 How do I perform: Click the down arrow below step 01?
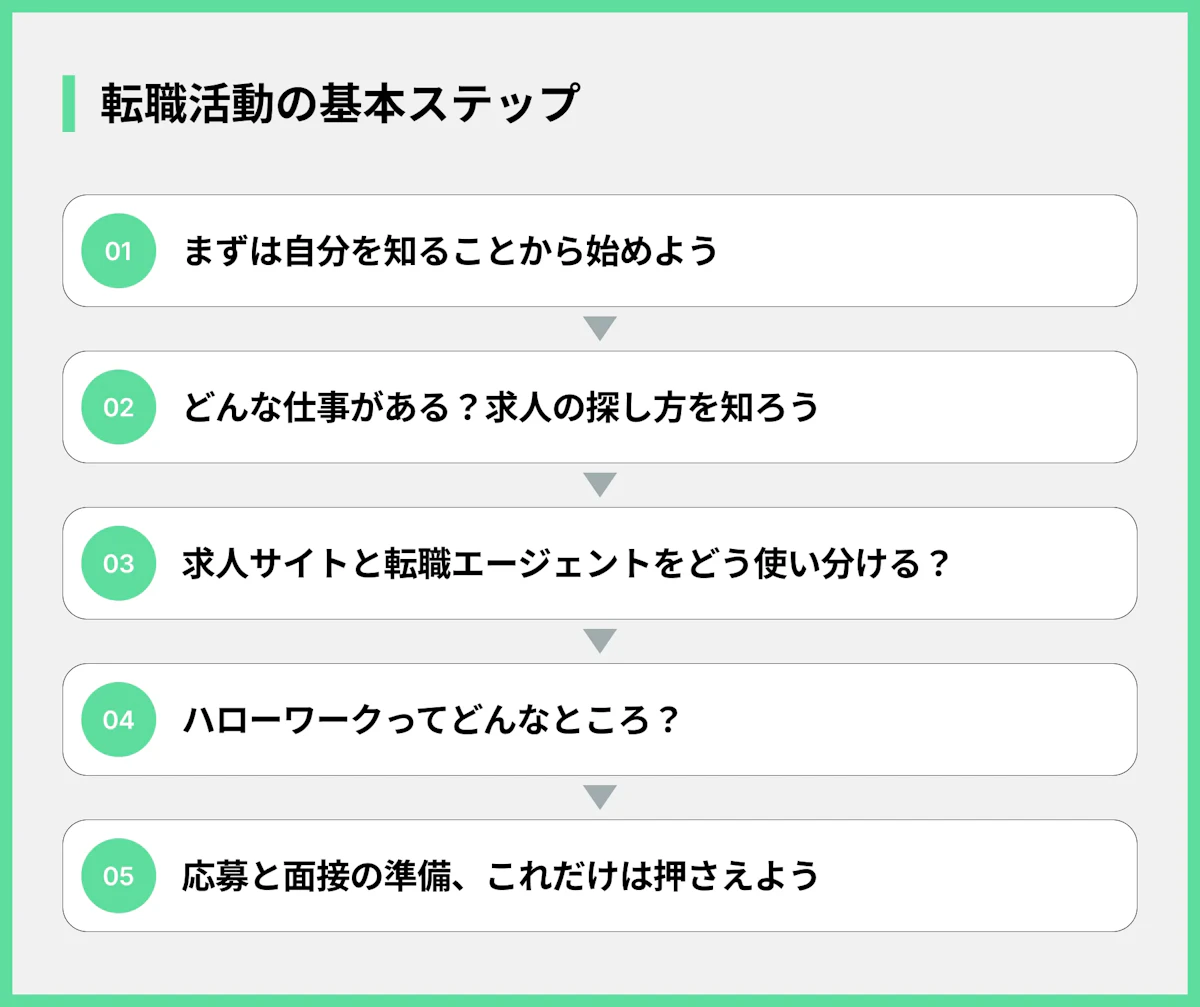[x=599, y=329]
